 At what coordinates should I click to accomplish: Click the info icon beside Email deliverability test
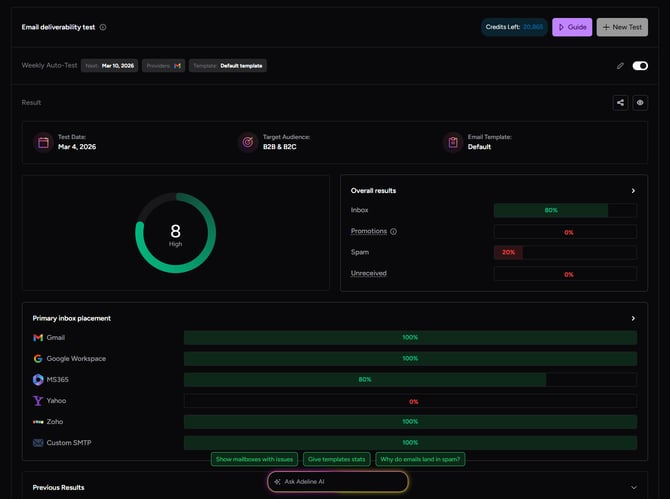tap(103, 28)
